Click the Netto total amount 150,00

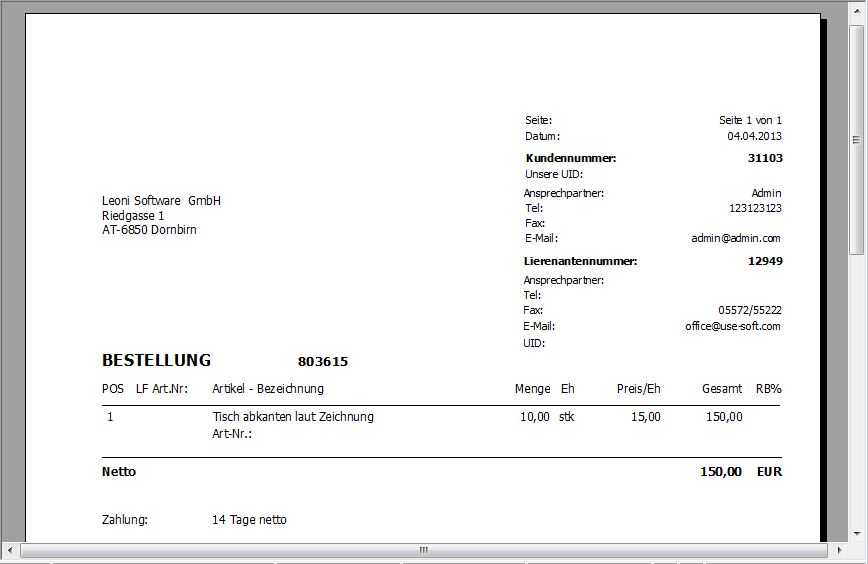tap(720, 472)
